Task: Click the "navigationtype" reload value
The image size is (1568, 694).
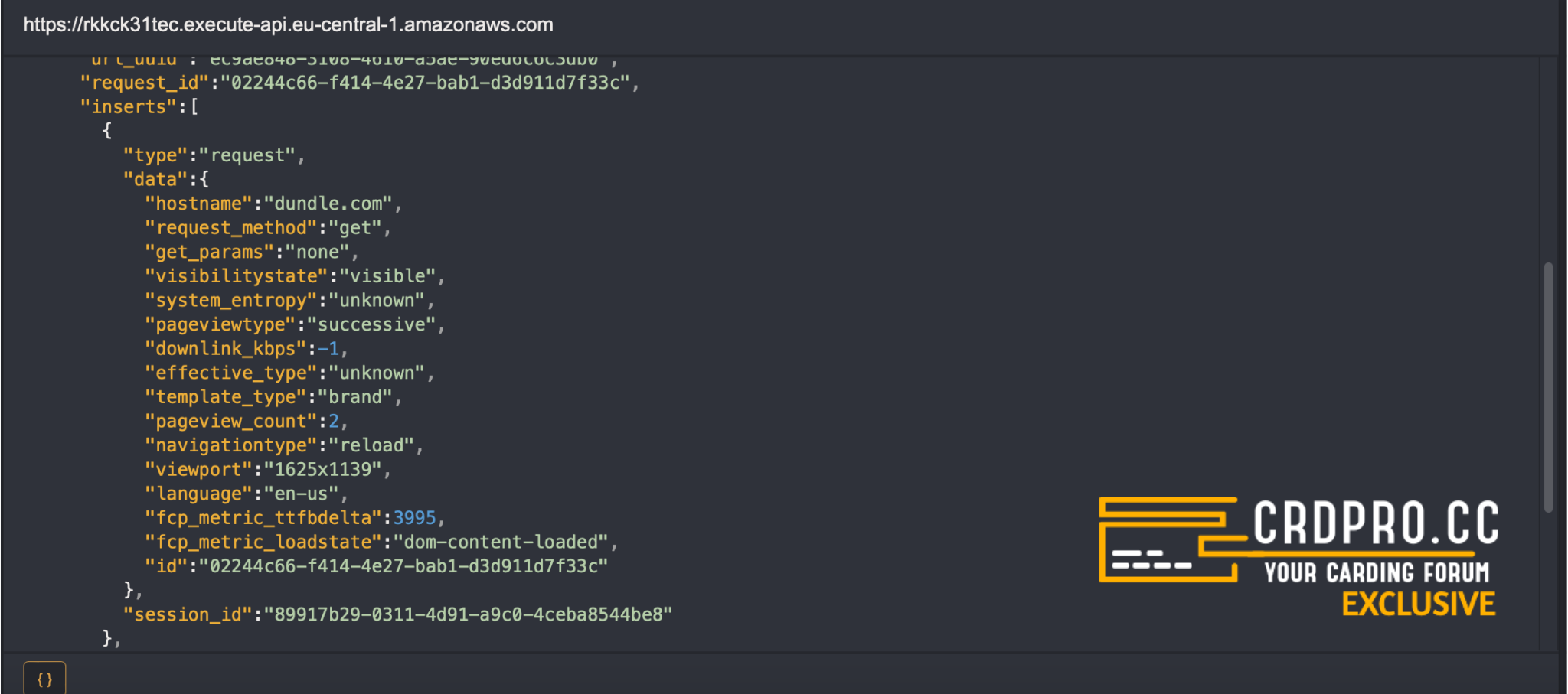Action: [371, 445]
